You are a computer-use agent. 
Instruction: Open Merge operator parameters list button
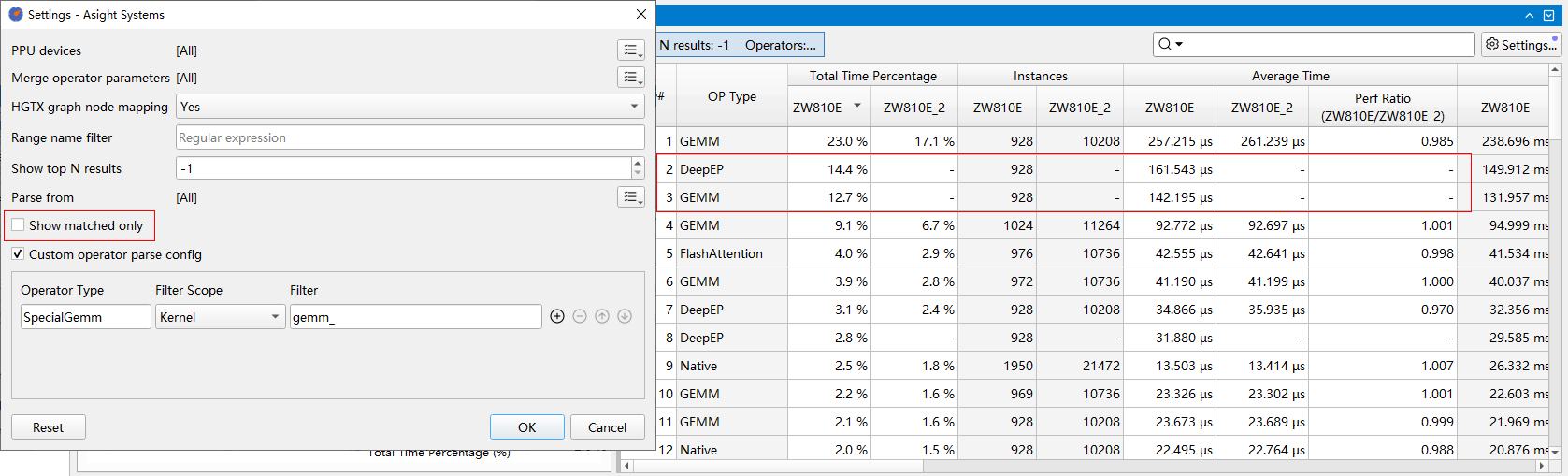point(631,78)
